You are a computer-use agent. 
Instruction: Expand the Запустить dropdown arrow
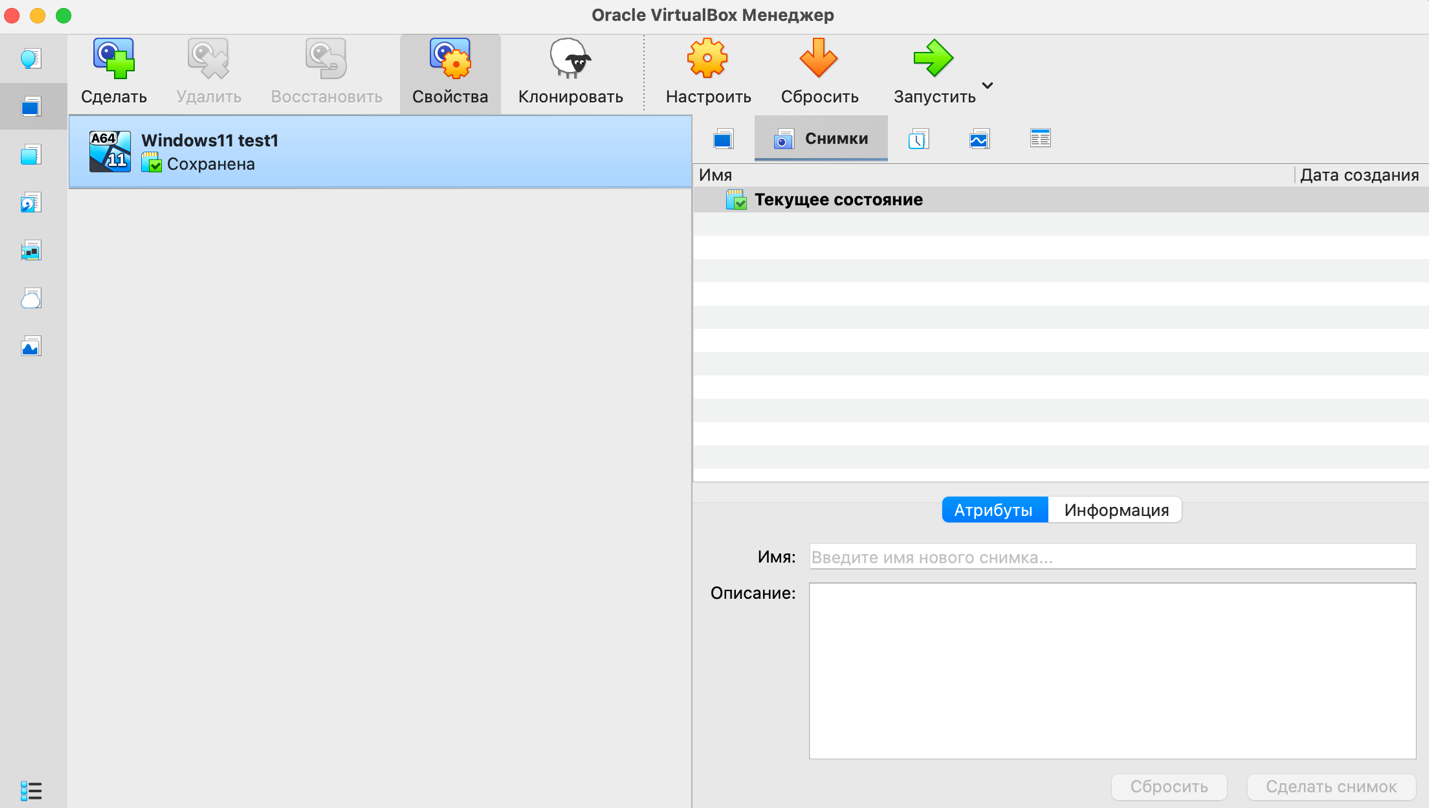988,86
